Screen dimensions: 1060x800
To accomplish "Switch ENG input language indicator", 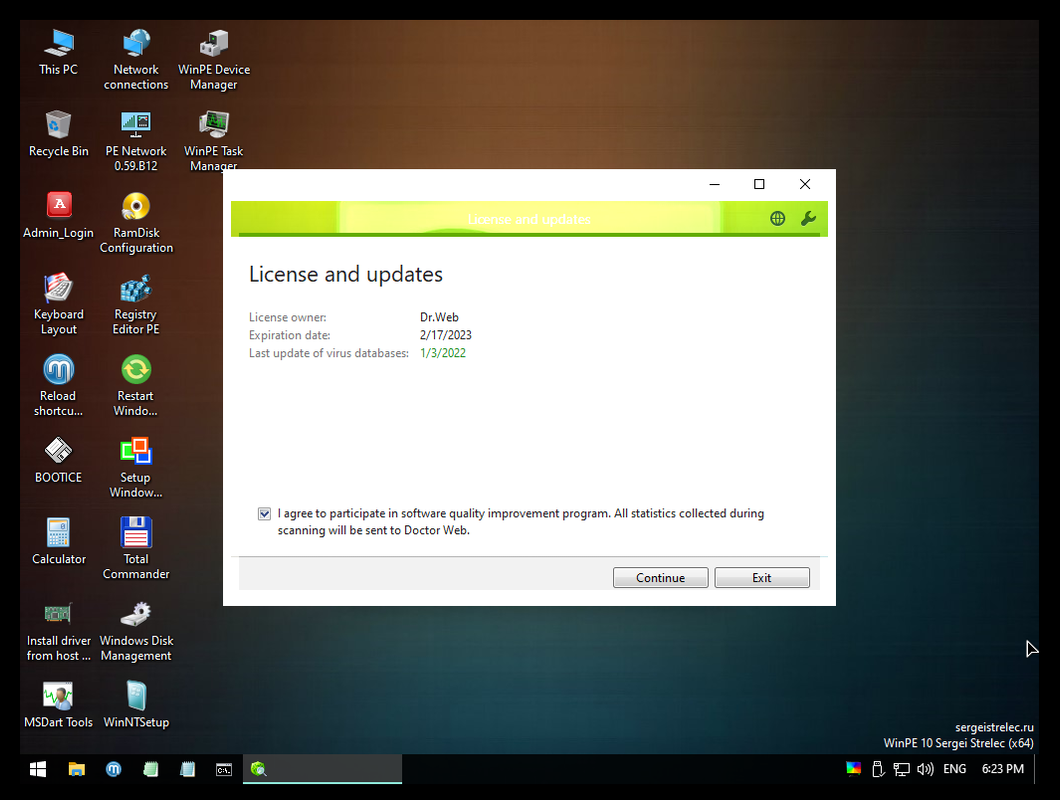I will tap(955, 769).
